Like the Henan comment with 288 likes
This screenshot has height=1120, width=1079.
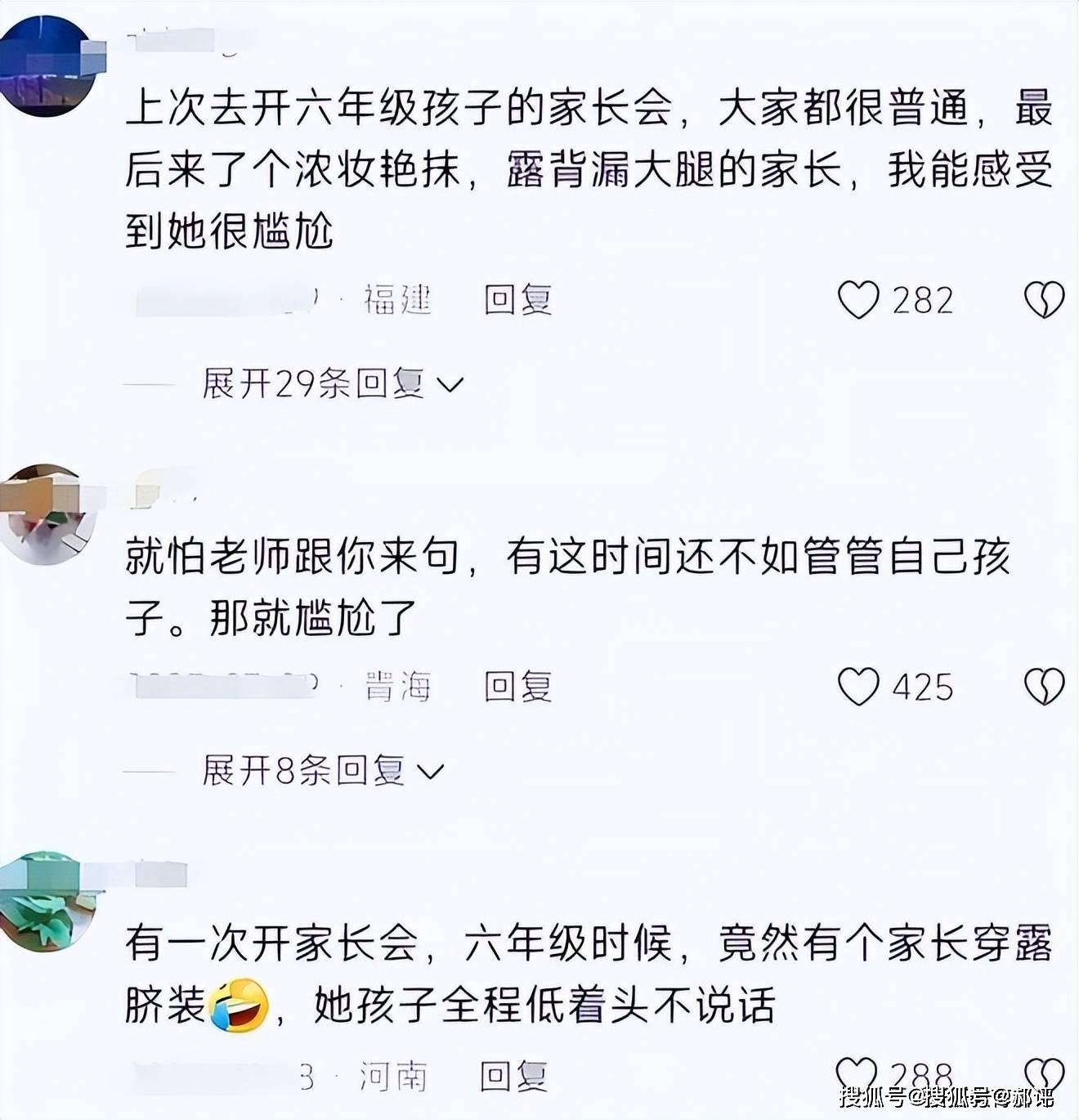click(857, 1074)
